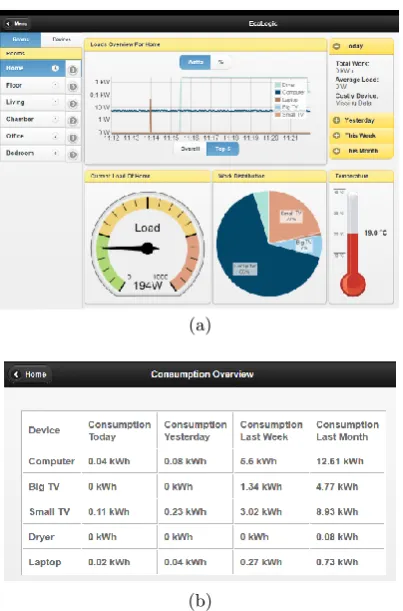The width and height of the screenshot is (403, 611).
Task: Select the Living room row
Action: coord(32,102)
